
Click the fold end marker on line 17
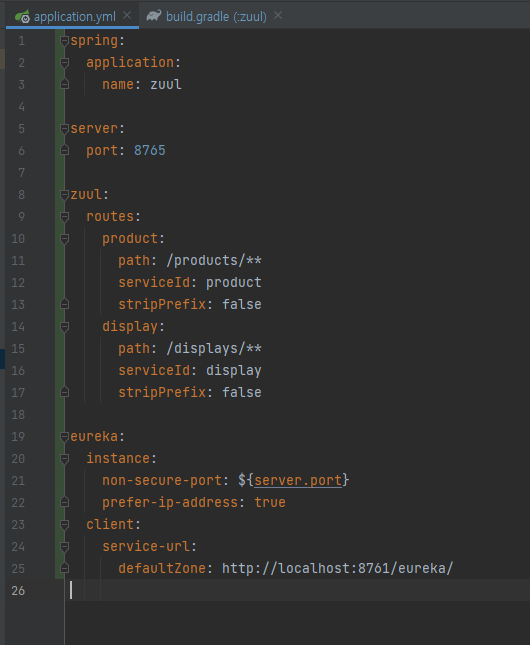(x=64, y=392)
